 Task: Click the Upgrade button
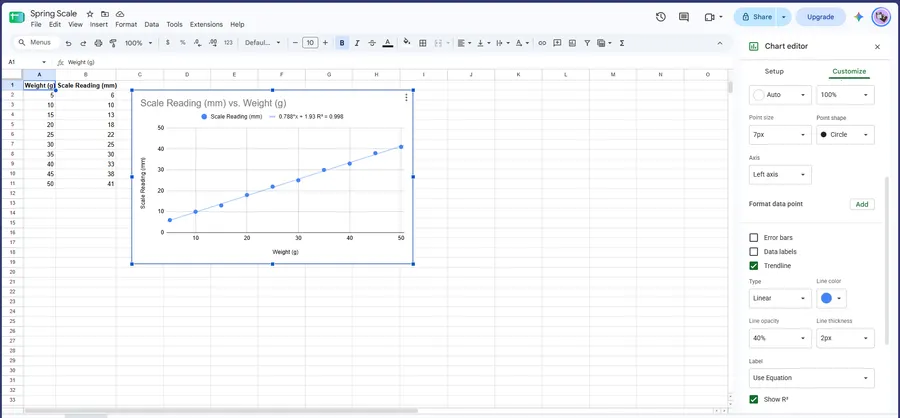820,17
